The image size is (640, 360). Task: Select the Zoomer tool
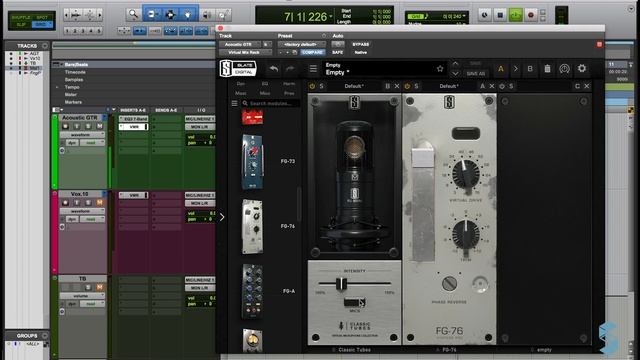(133, 14)
